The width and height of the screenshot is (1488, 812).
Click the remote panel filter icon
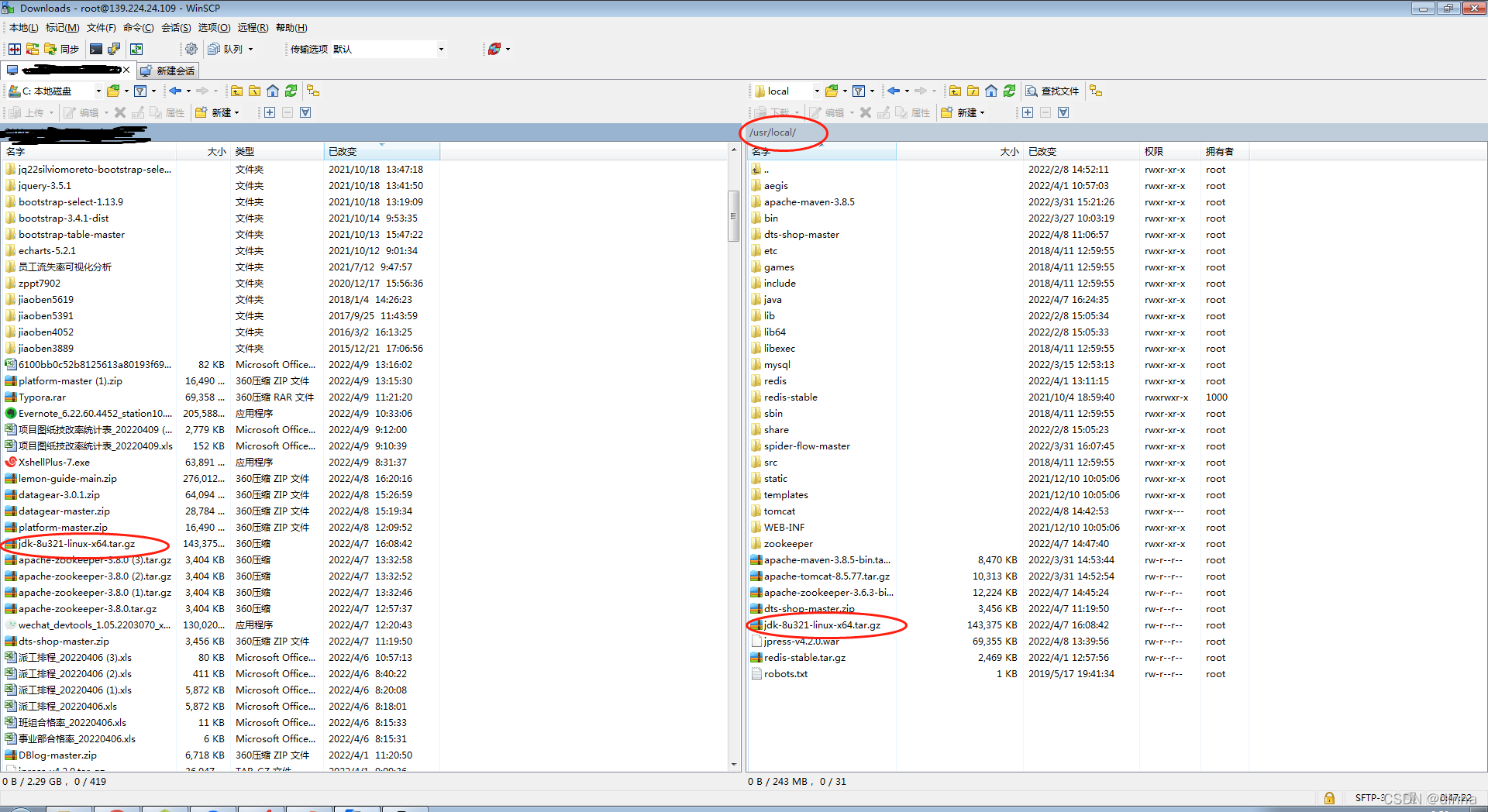(859, 91)
